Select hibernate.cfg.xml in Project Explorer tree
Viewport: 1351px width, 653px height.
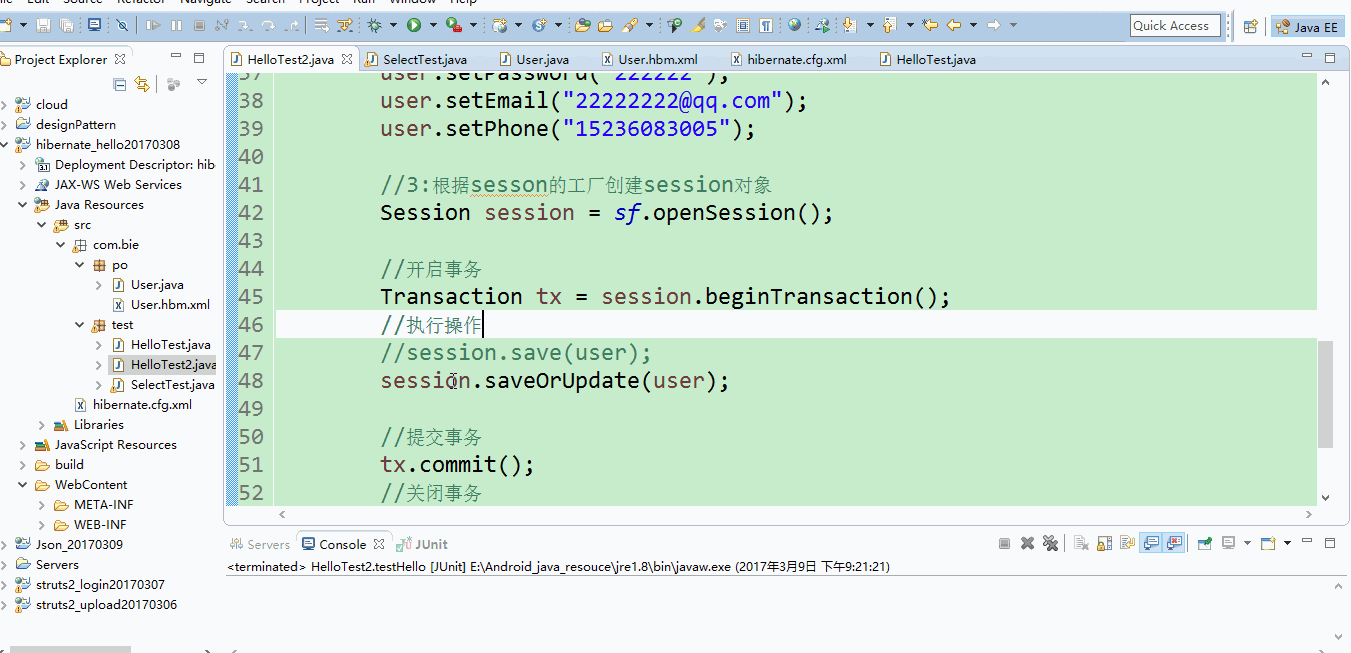[142, 404]
